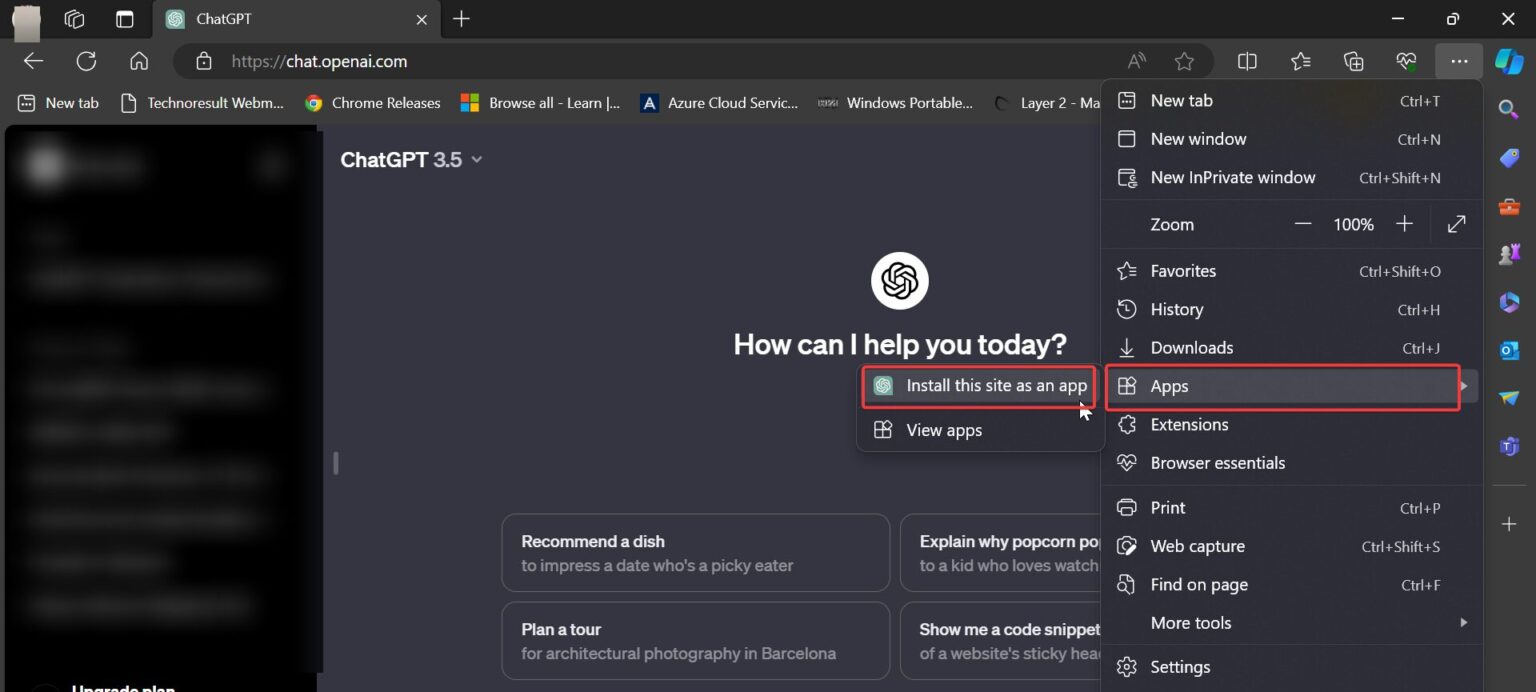Click the View apps option
The height and width of the screenshot is (692, 1536).
pyautogui.click(x=941, y=430)
